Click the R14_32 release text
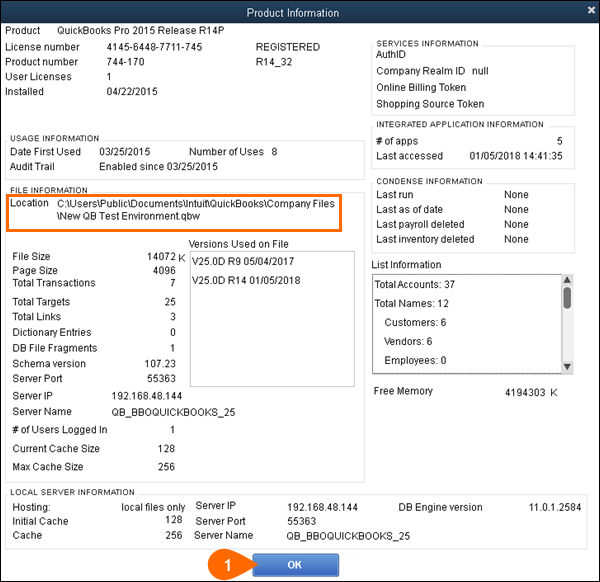This screenshot has width=600, height=582. (274, 62)
